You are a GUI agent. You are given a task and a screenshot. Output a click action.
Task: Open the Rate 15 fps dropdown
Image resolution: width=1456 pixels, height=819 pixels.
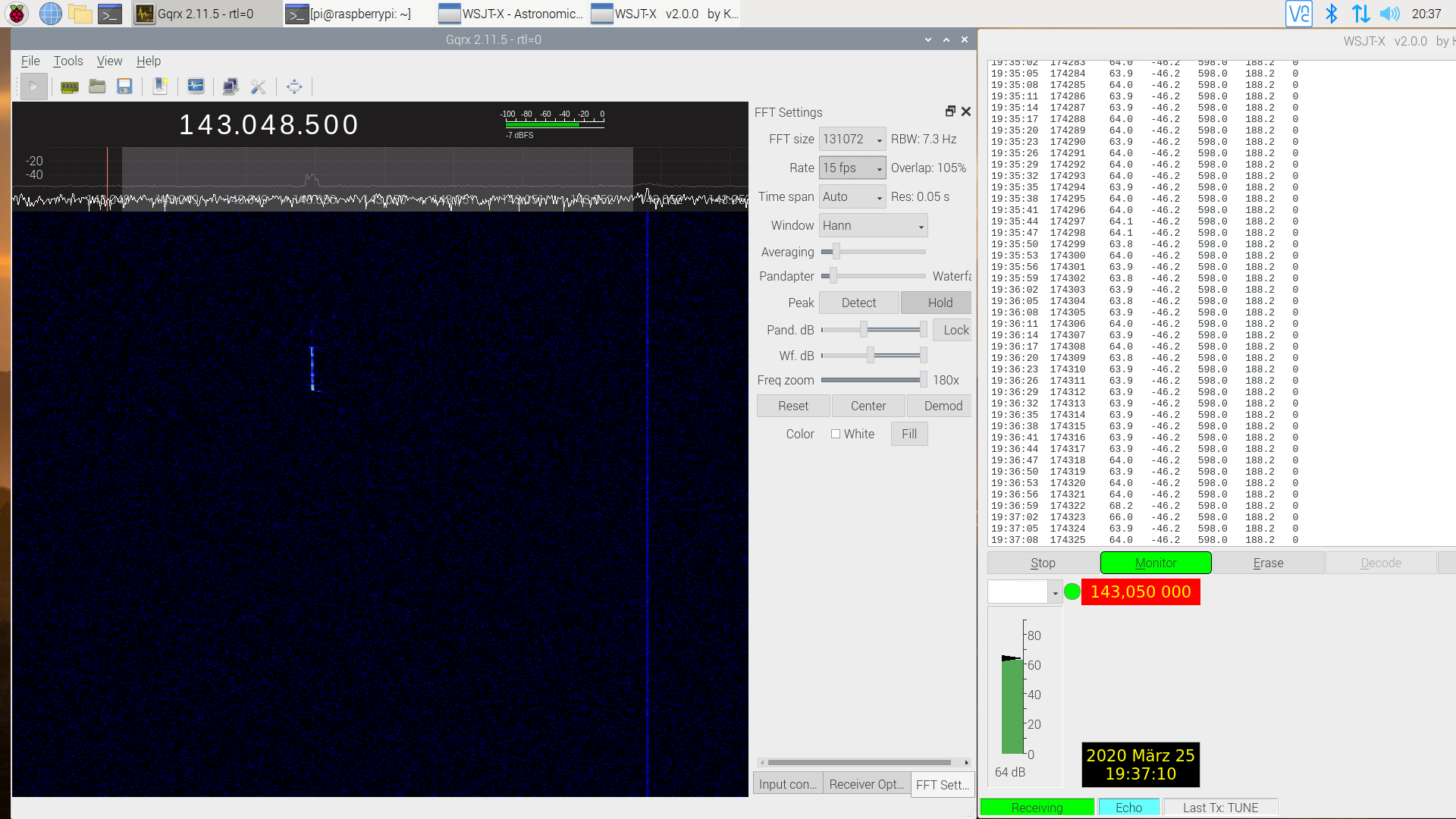point(852,168)
